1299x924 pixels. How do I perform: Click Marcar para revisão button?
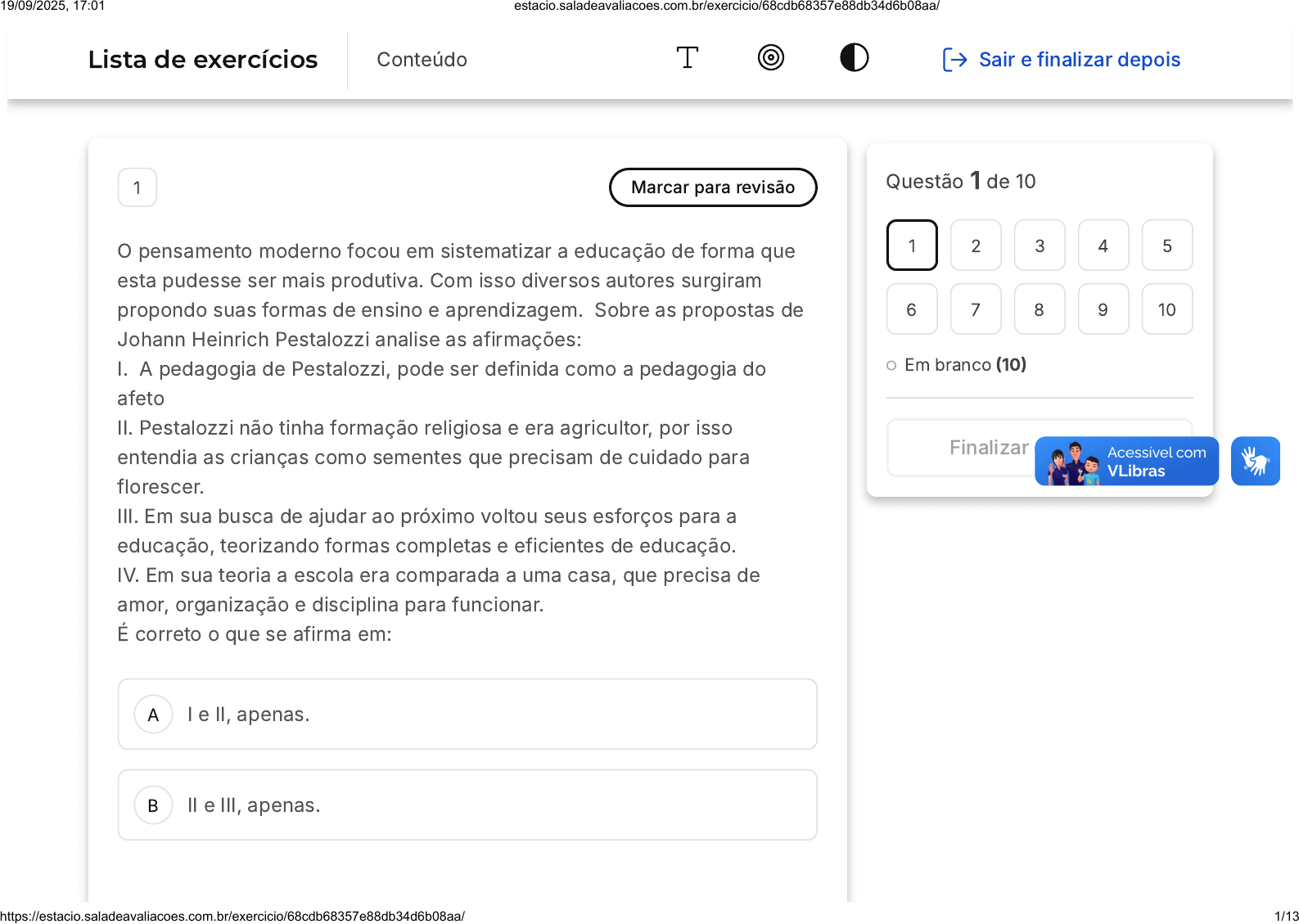pos(712,187)
